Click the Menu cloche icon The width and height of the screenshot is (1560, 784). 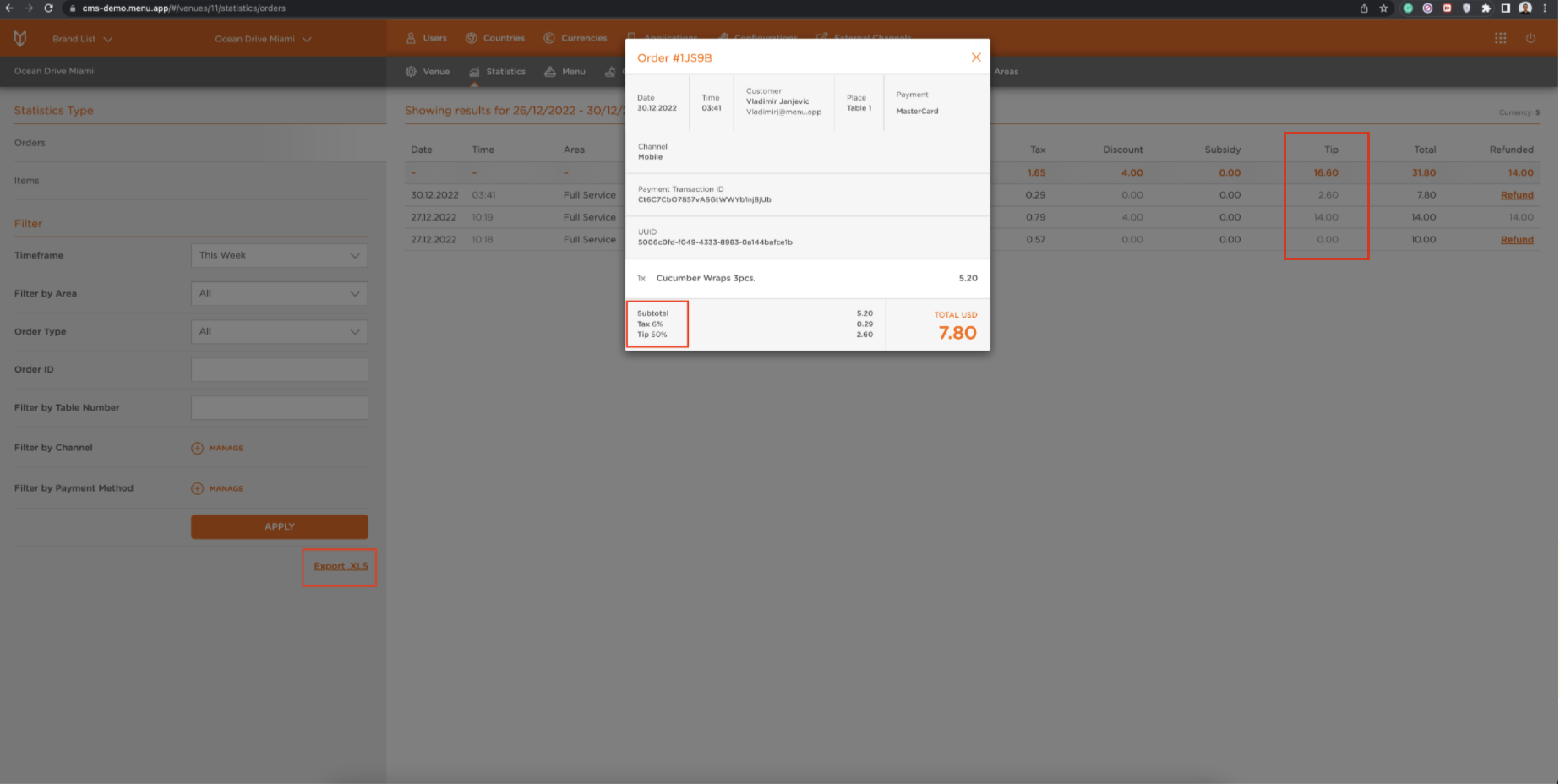click(x=550, y=72)
